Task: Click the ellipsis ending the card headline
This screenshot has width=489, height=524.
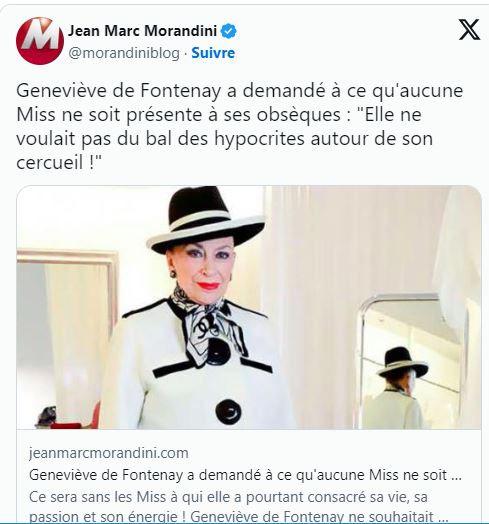Action: click(456, 476)
